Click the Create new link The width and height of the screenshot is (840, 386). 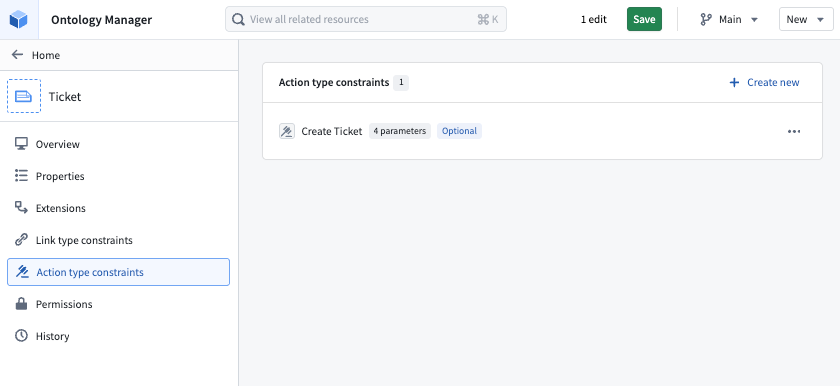coord(764,82)
